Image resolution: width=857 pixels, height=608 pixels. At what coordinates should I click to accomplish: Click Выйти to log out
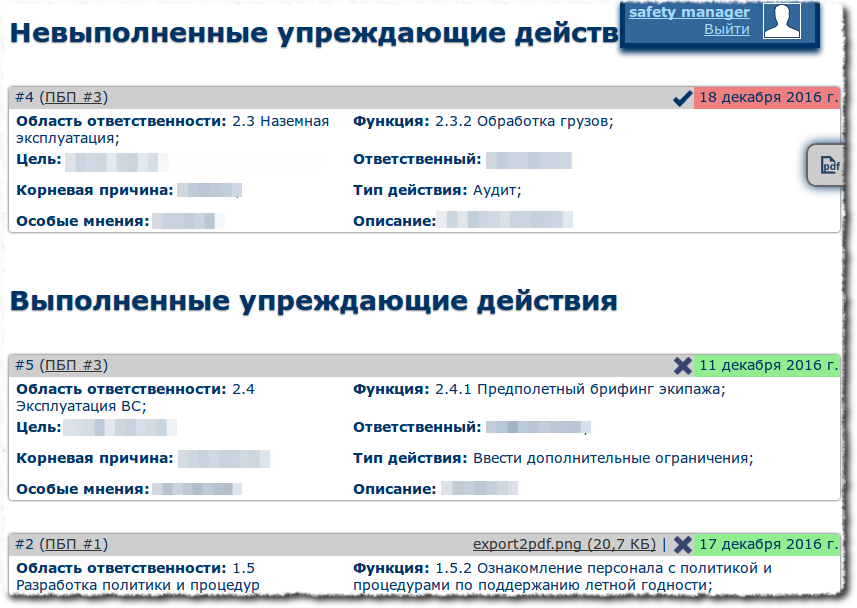[x=727, y=28]
